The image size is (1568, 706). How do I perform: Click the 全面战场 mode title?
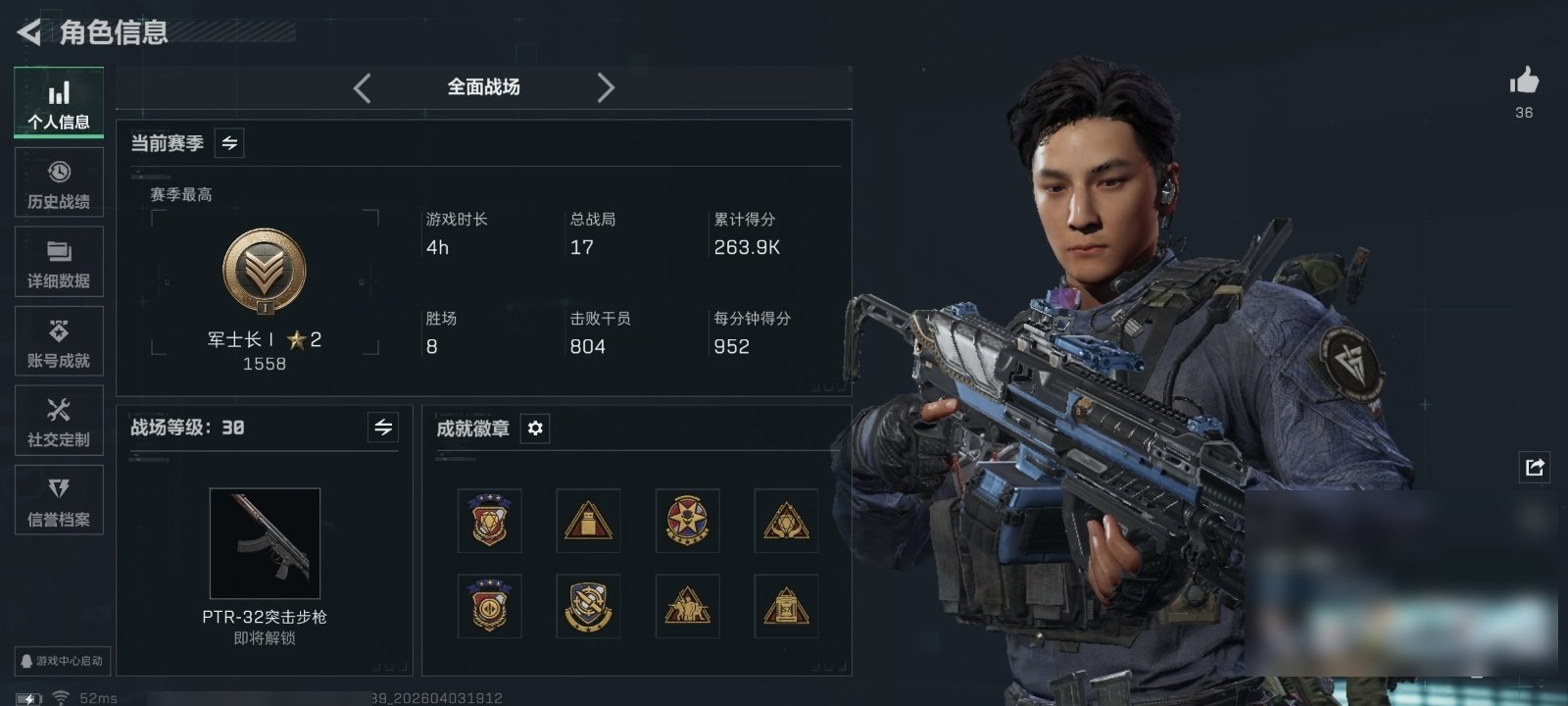[484, 87]
